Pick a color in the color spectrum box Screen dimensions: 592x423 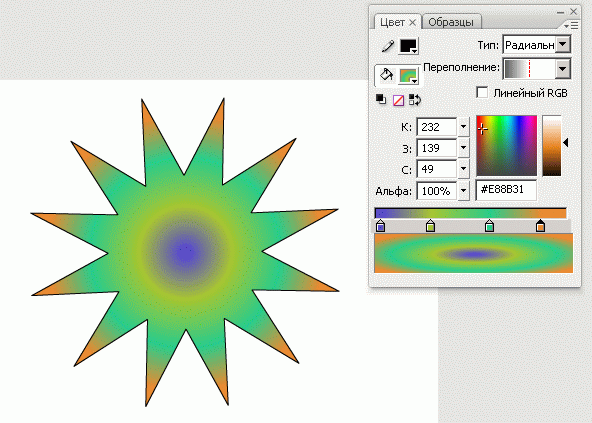tap(506, 146)
